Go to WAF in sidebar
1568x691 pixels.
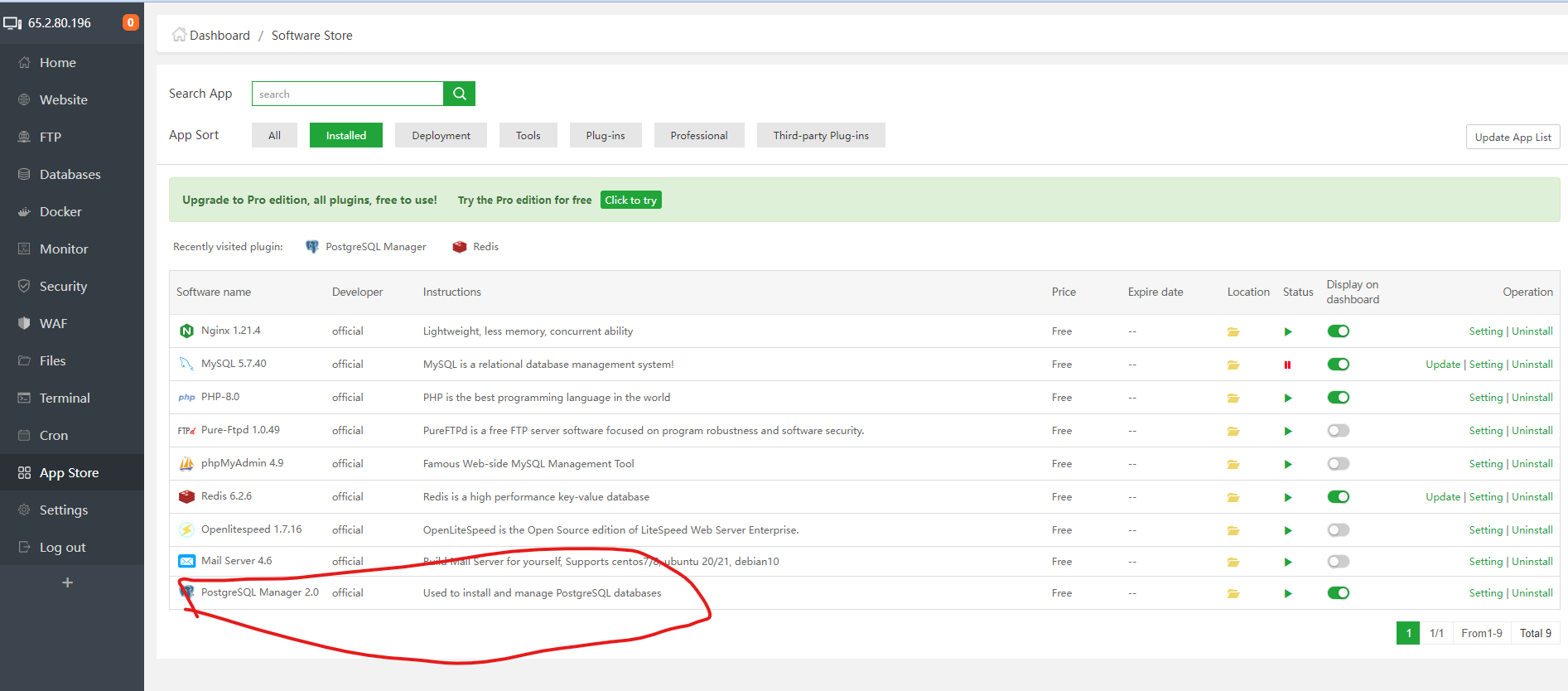[x=72, y=323]
